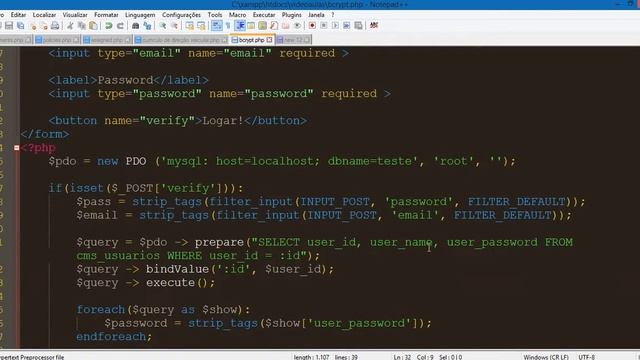Open the Localizar menu
This screenshot has height=360, width=640.
pyautogui.click(x=44, y=15)
